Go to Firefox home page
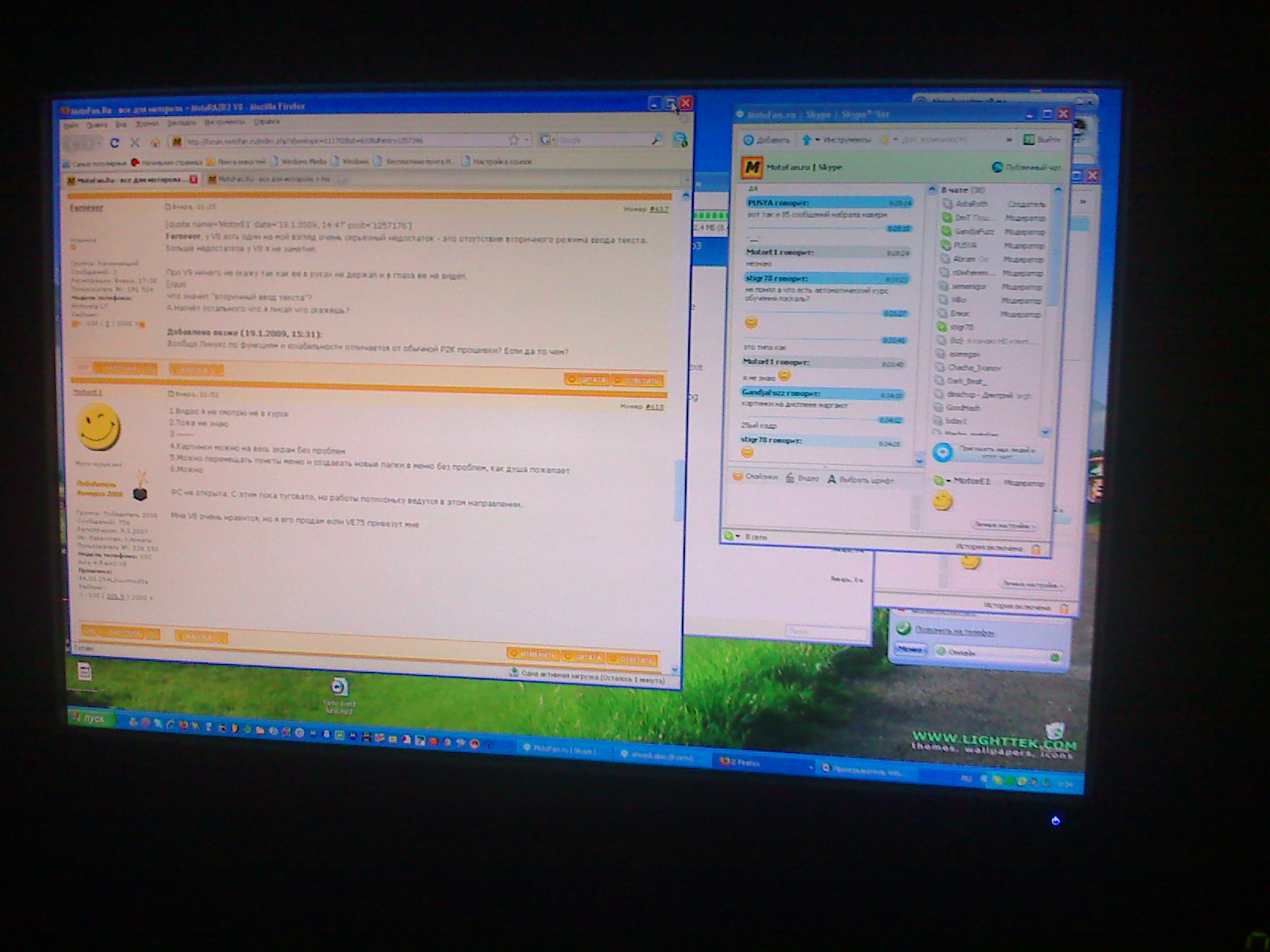The height and width of the screenshot is (952, 1270). (x=156, y=143)
